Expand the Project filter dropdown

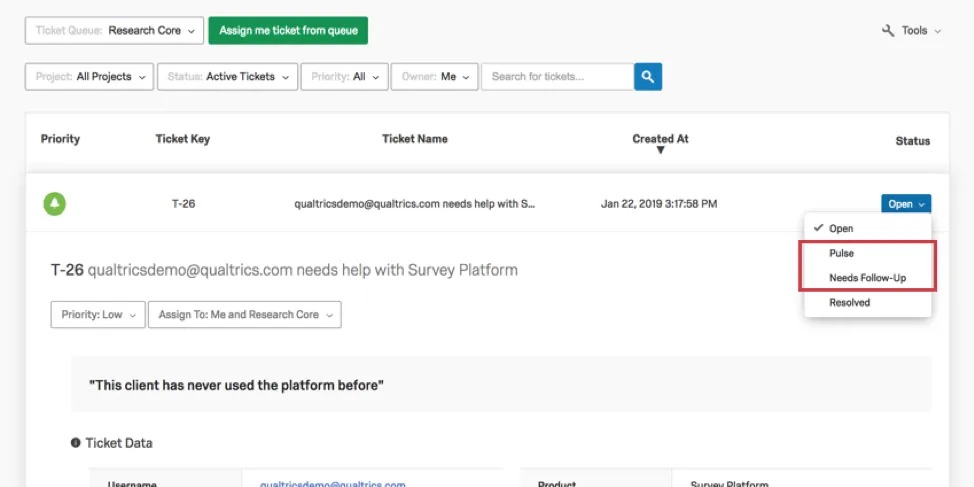[89, 77]
